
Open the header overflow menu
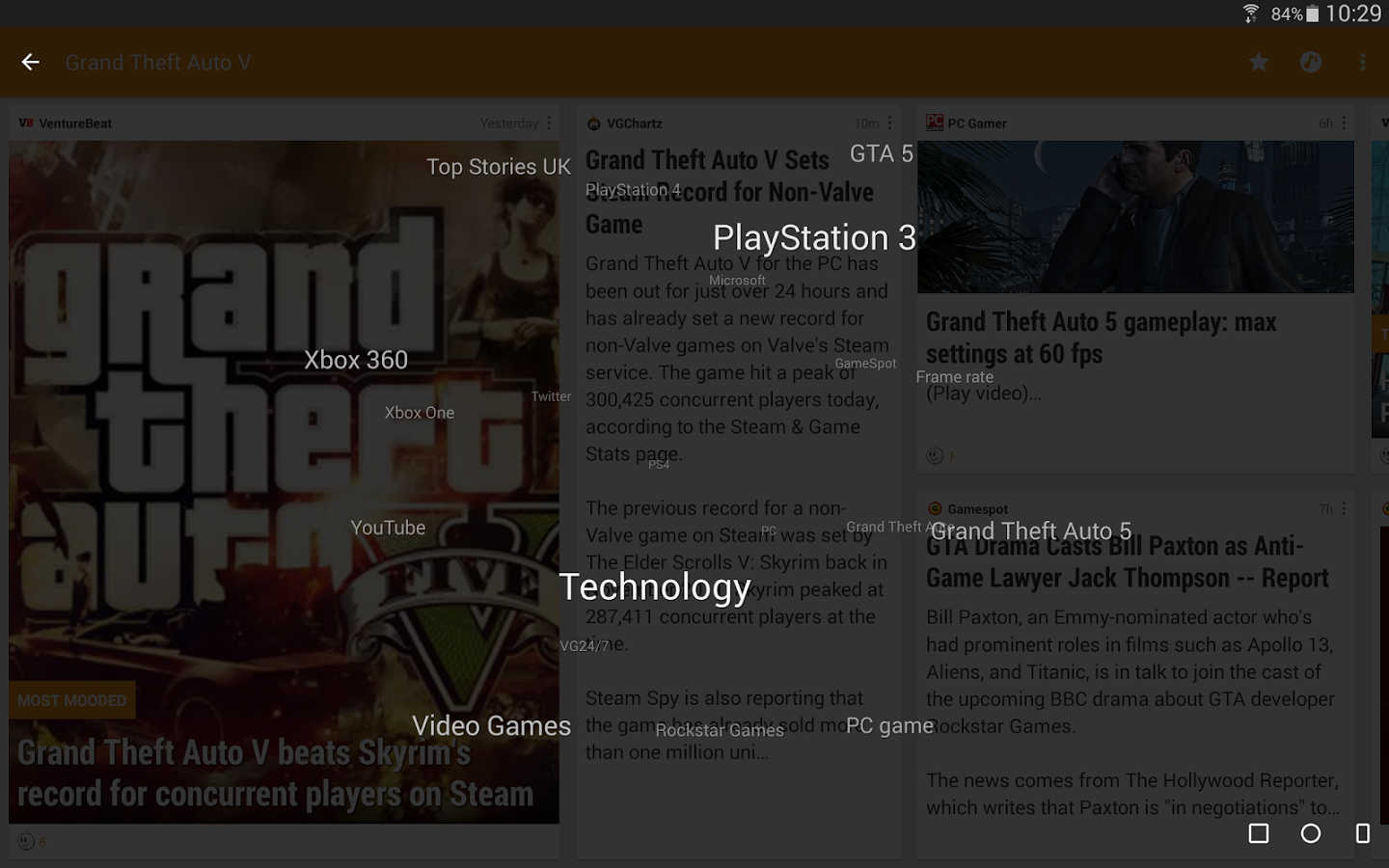tap(1362, 63)
